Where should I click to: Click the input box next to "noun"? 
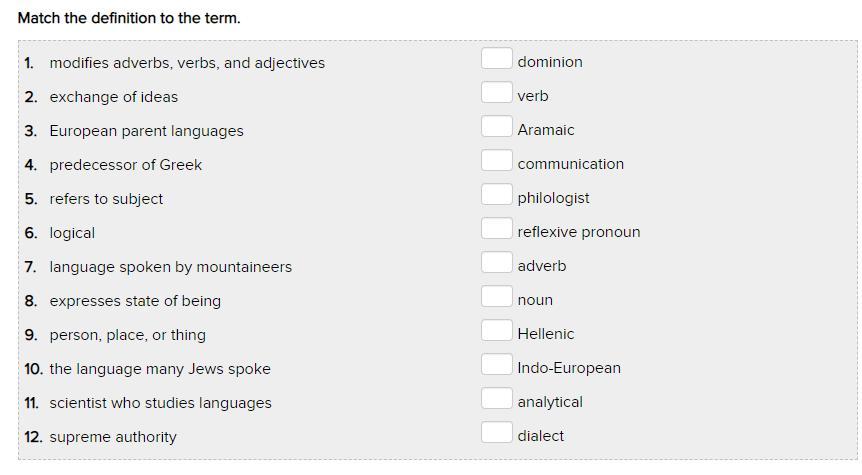point(496,297)
